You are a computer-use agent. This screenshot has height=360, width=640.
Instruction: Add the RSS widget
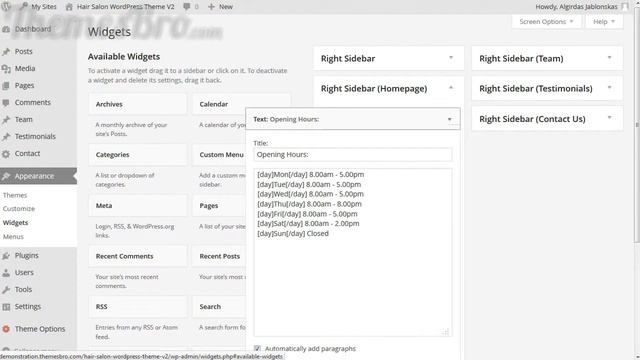pos(138,307)
